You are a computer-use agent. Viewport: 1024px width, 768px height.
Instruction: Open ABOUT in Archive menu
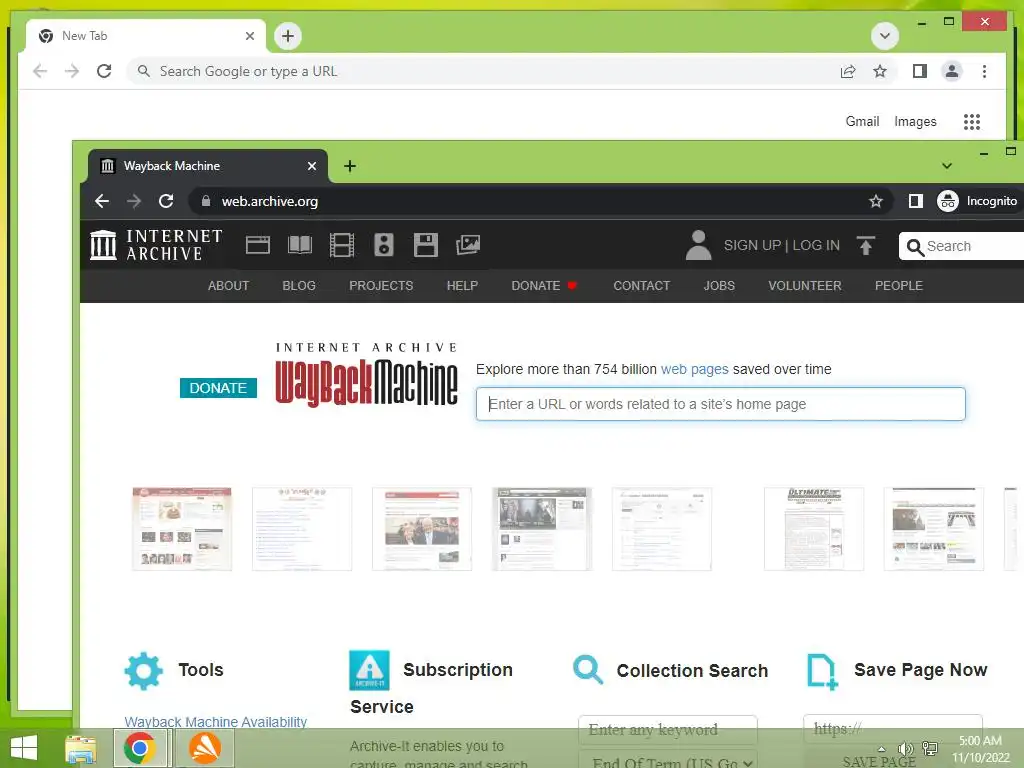point(229,286)
